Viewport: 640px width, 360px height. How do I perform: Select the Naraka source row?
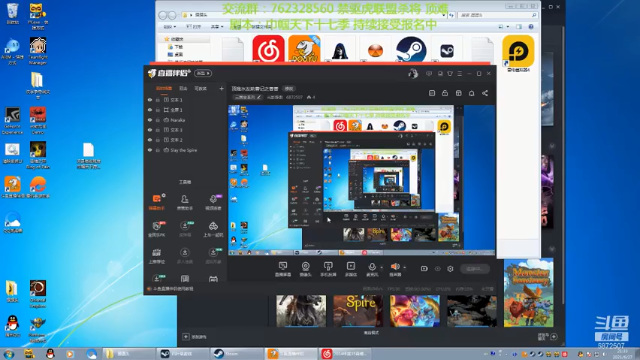coord(186,120)
